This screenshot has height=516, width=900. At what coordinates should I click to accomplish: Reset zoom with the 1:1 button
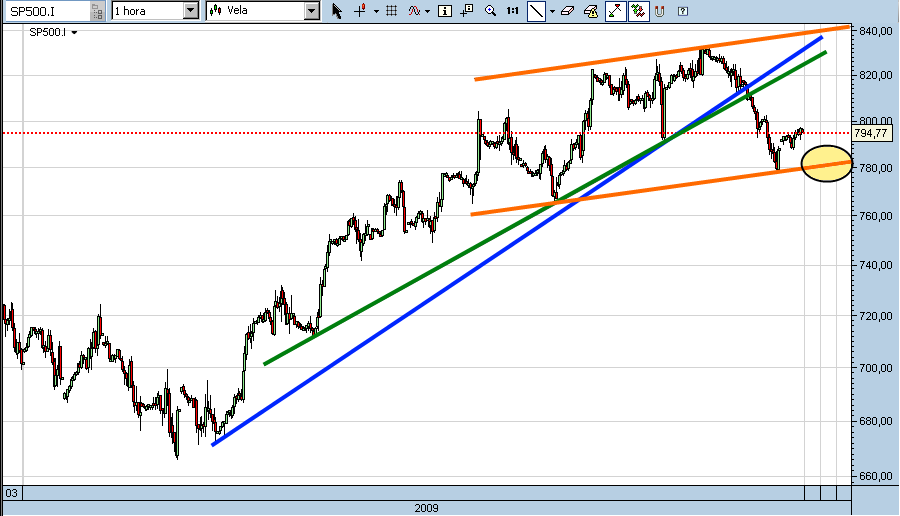[512, 11]
